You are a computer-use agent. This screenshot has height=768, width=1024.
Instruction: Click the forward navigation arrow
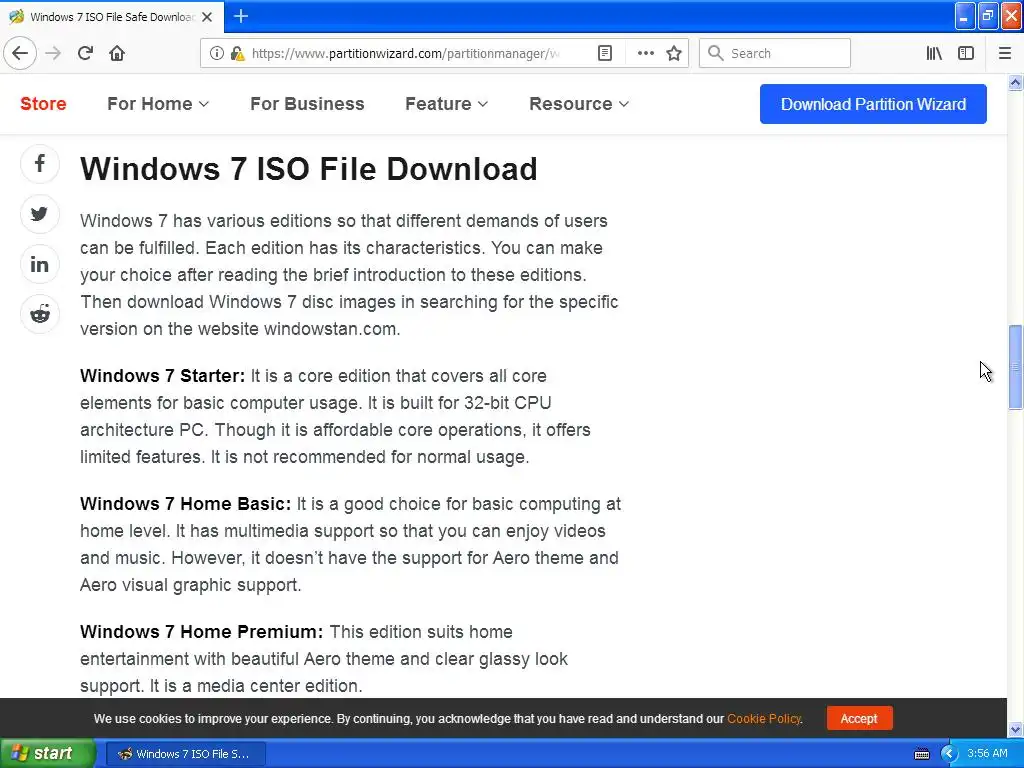coord(53,53)
